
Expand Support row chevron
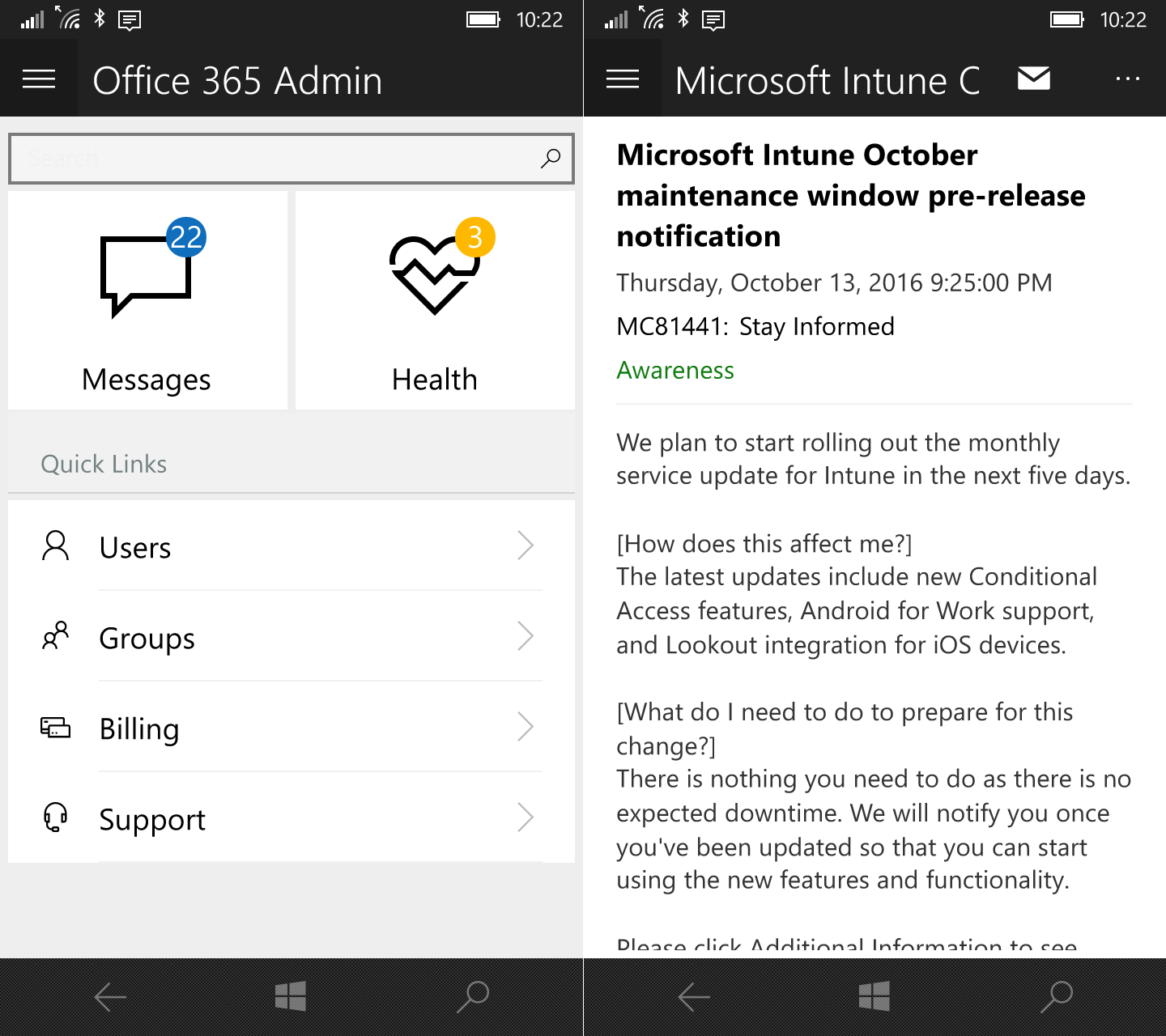[526, 817]
